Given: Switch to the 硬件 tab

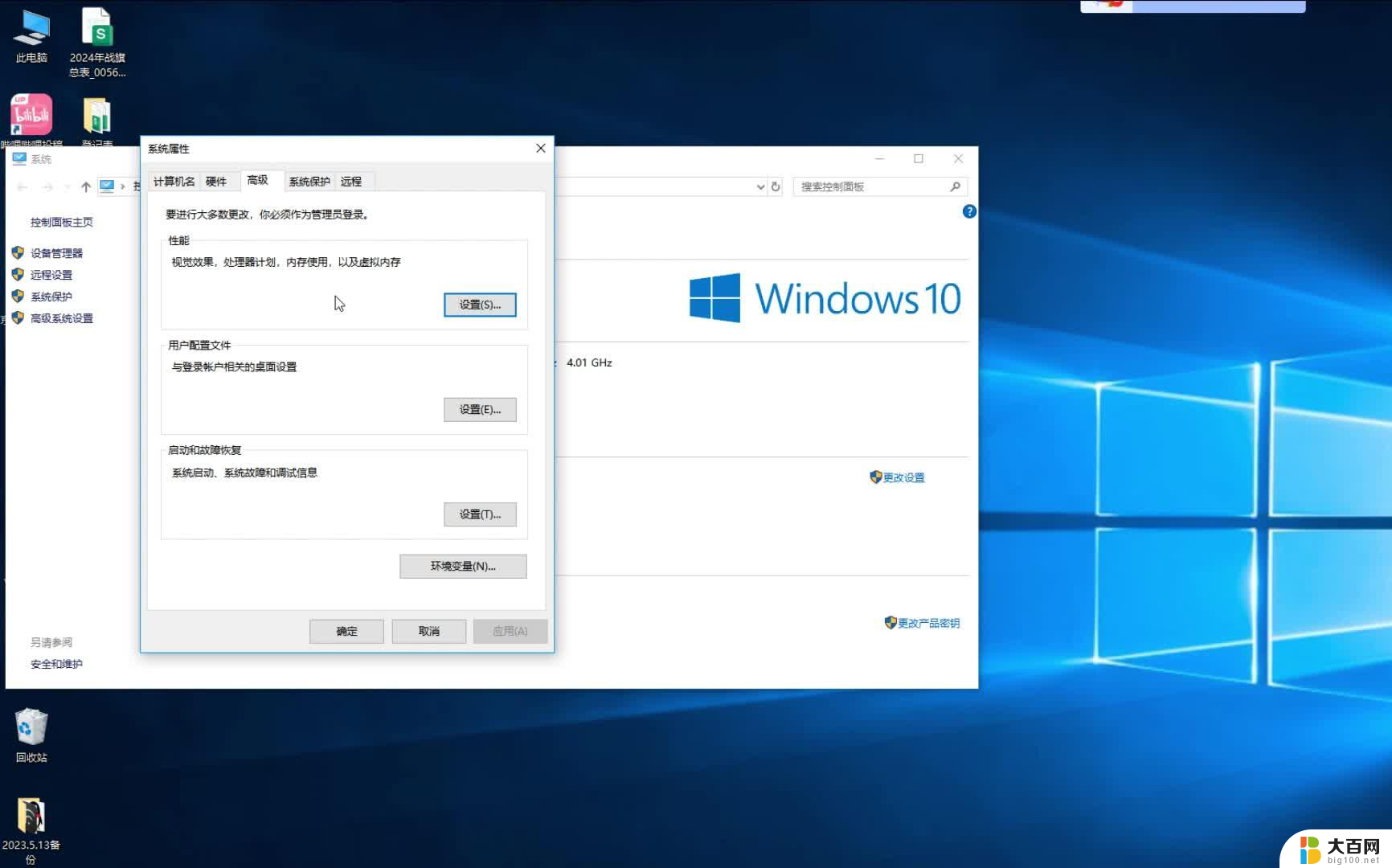Looking at the screenshot, I should (x=215, y=182).
